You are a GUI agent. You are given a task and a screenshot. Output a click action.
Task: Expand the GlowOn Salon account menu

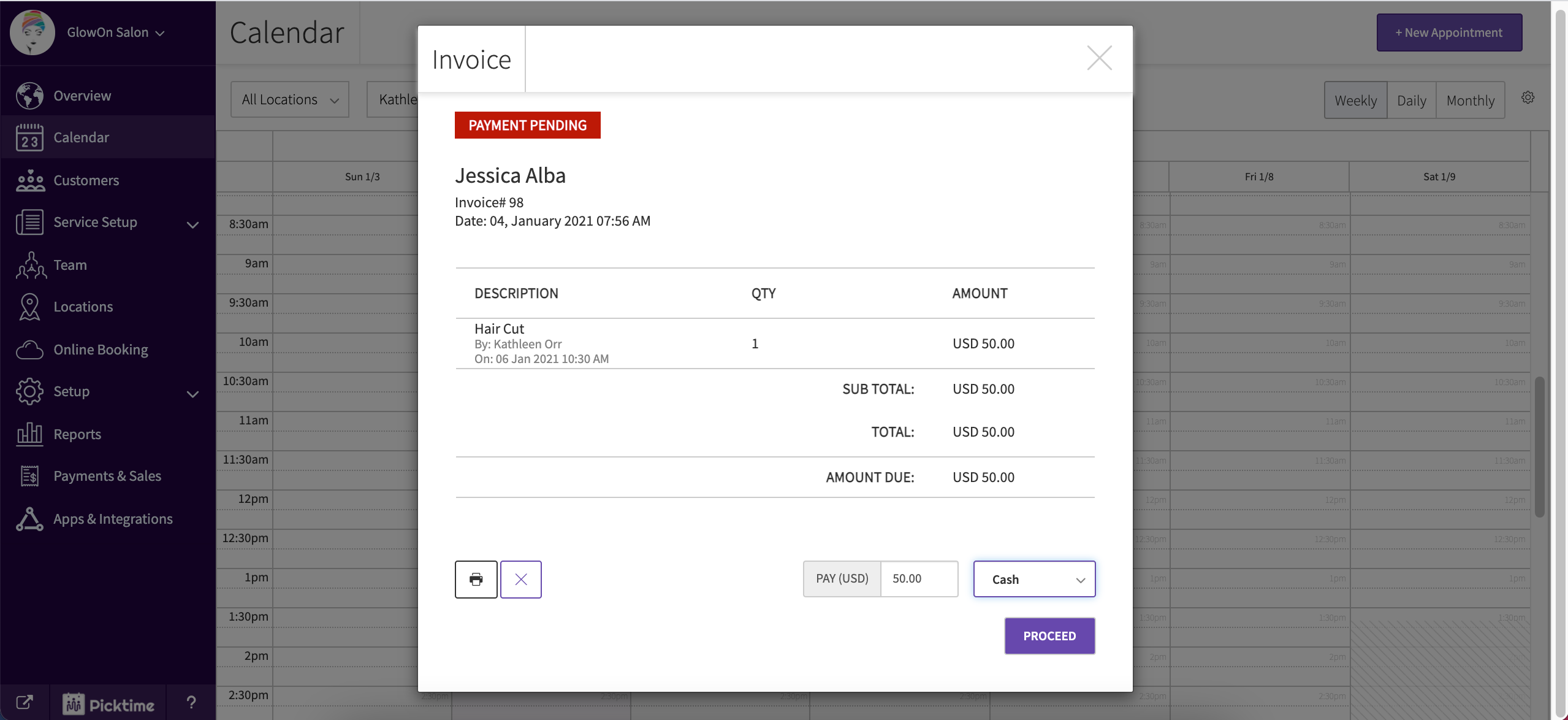click(x=113, y=32)
